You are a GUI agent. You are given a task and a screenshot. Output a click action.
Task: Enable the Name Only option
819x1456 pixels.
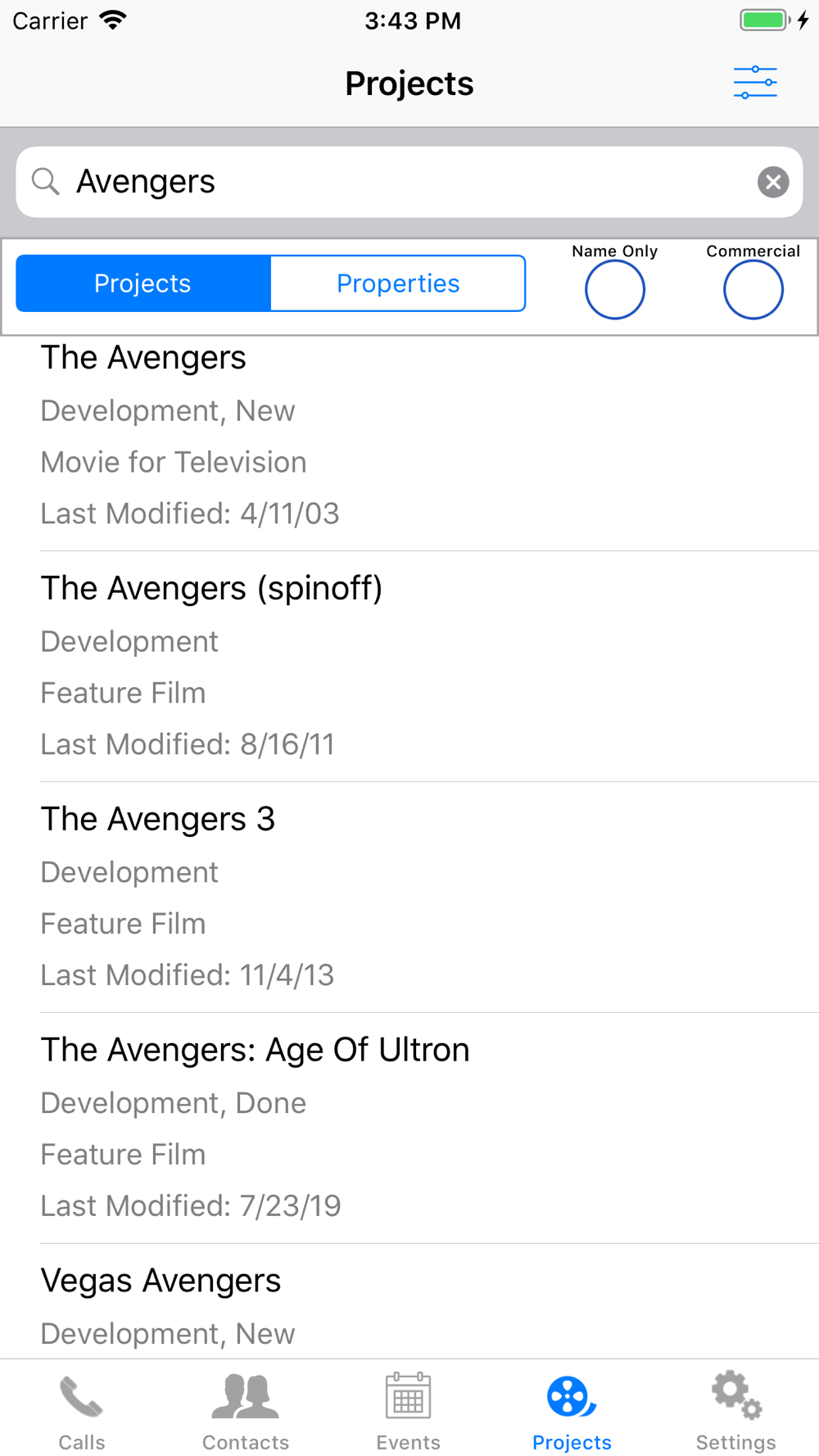(615, 289)
